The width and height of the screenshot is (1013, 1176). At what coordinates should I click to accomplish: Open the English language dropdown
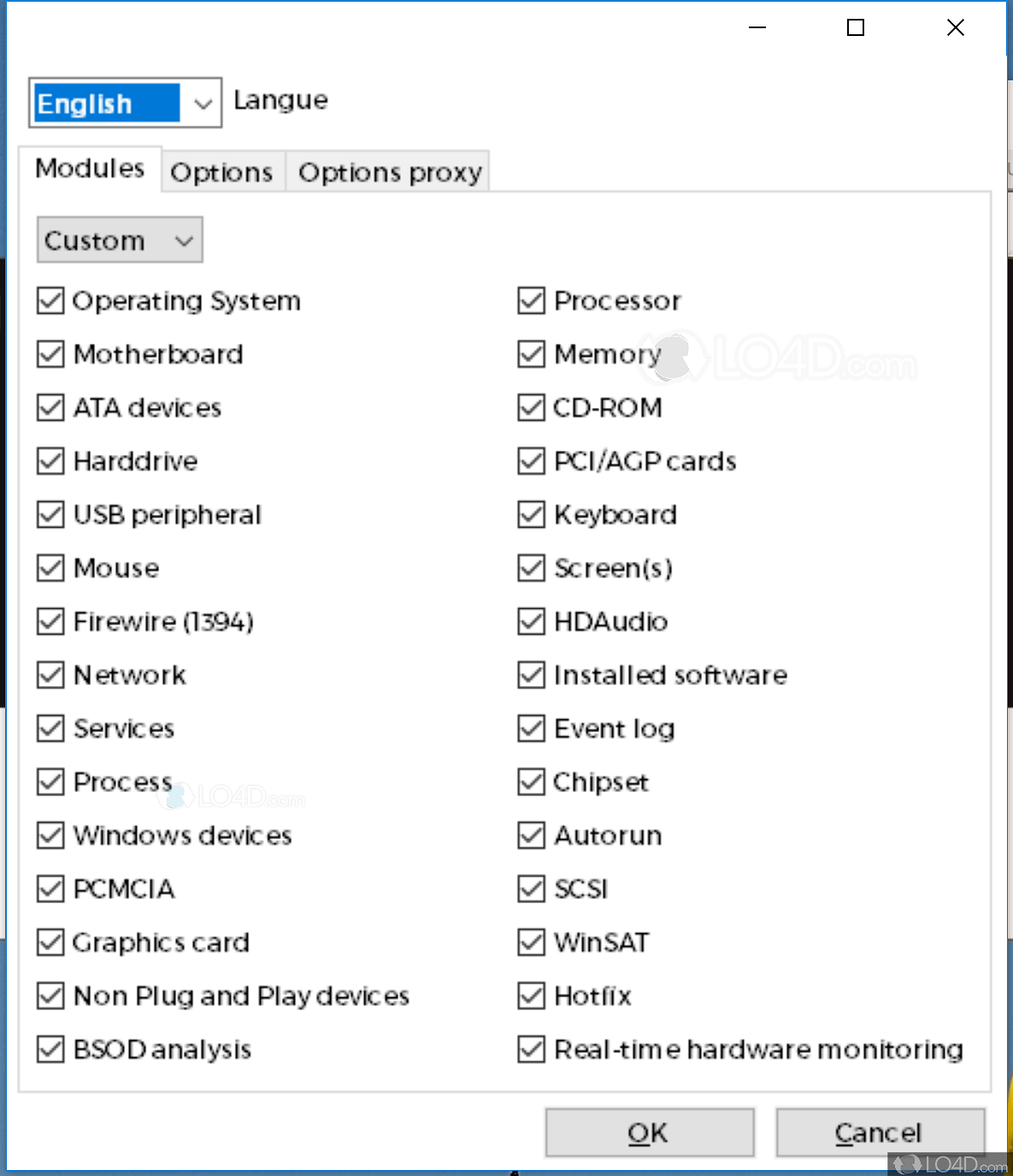pyautogui.click(x=124, y=103)
